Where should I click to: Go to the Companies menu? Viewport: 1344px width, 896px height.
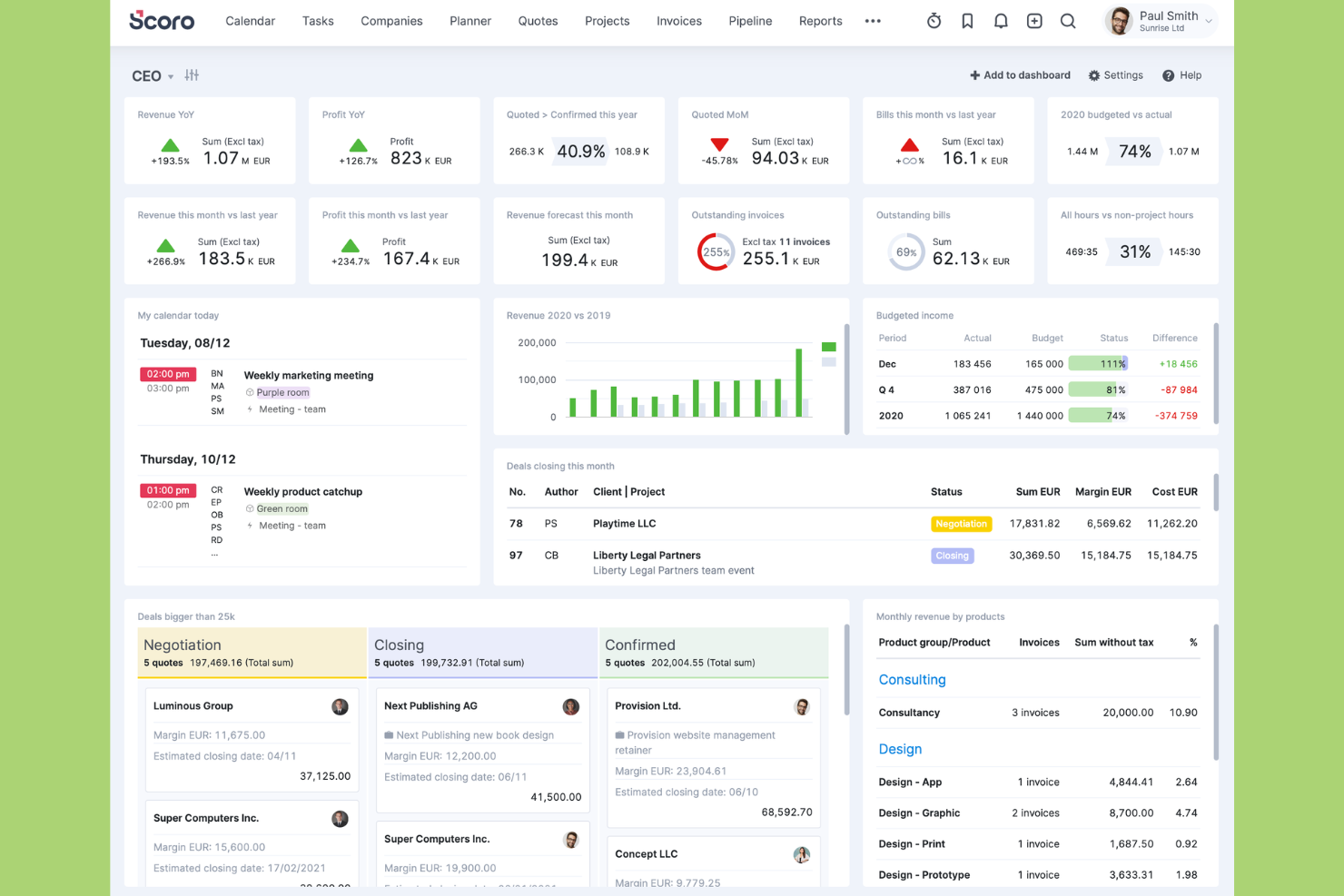coord(391,21)
